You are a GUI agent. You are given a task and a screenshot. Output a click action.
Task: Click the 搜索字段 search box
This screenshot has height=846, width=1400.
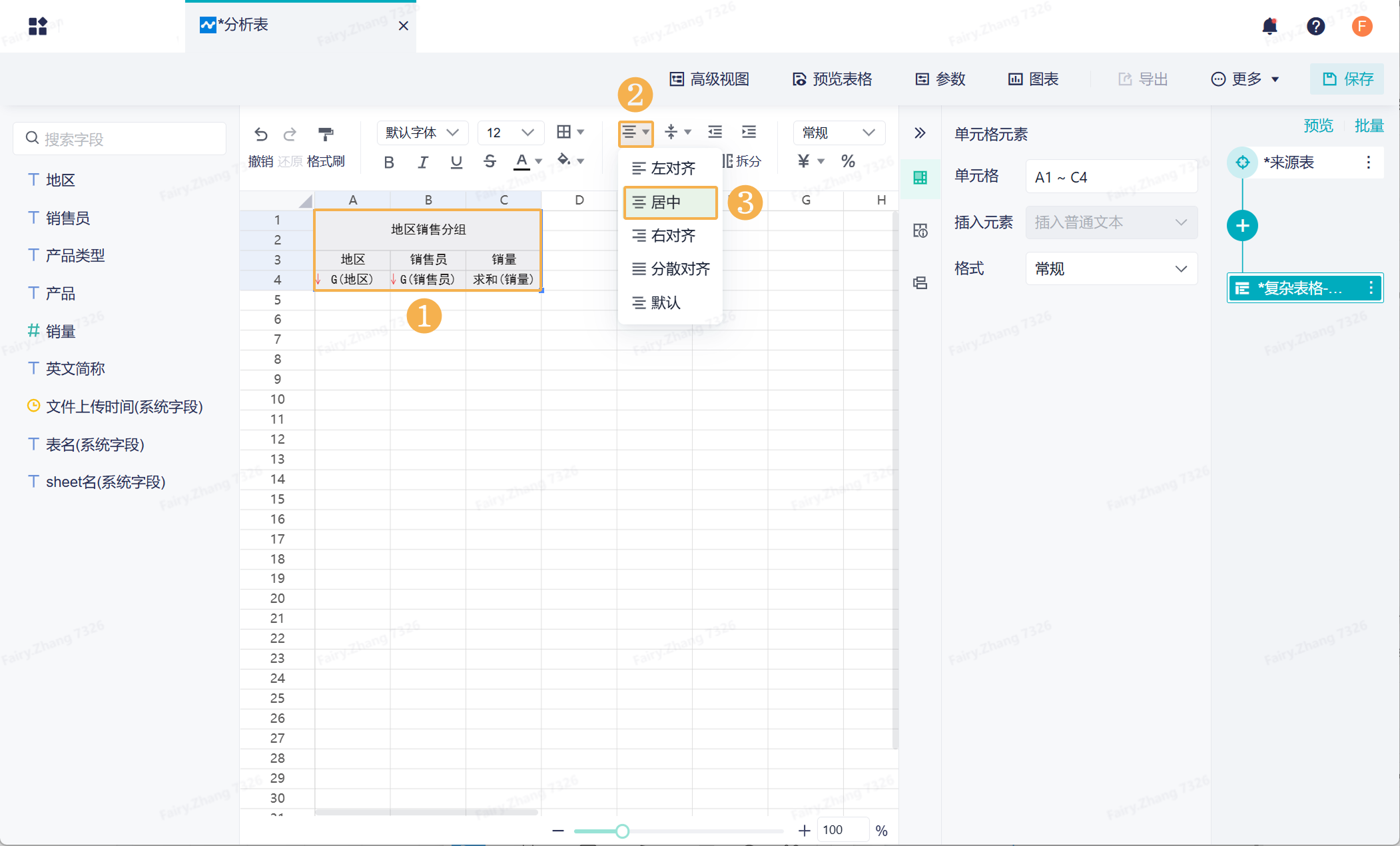tap(120, 139)
